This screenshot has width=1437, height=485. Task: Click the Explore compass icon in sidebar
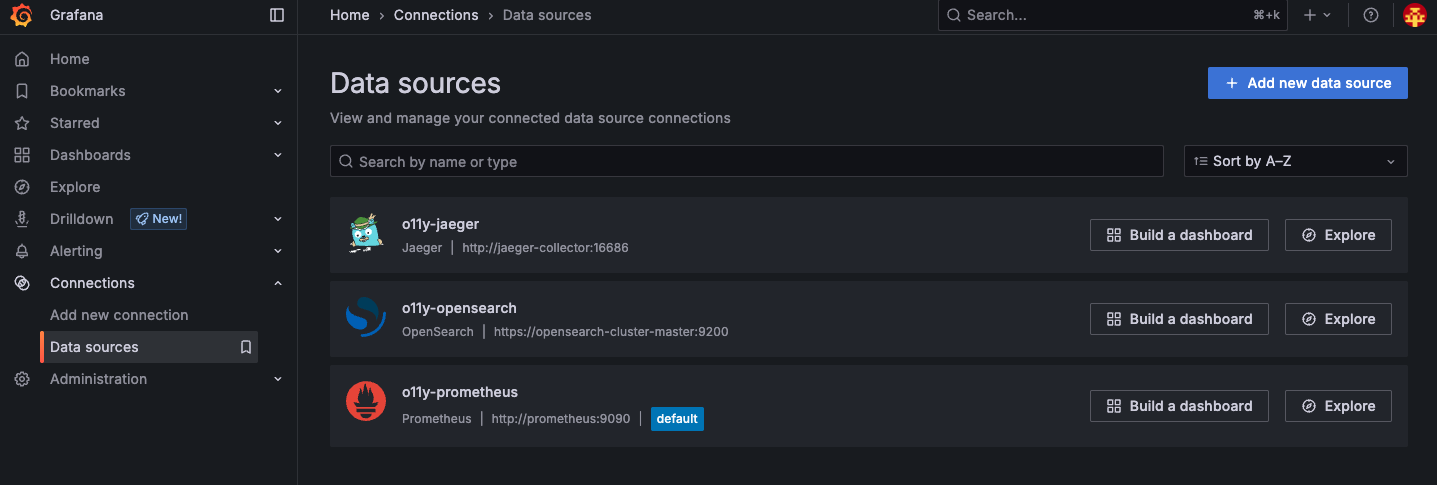coord(22,187)
